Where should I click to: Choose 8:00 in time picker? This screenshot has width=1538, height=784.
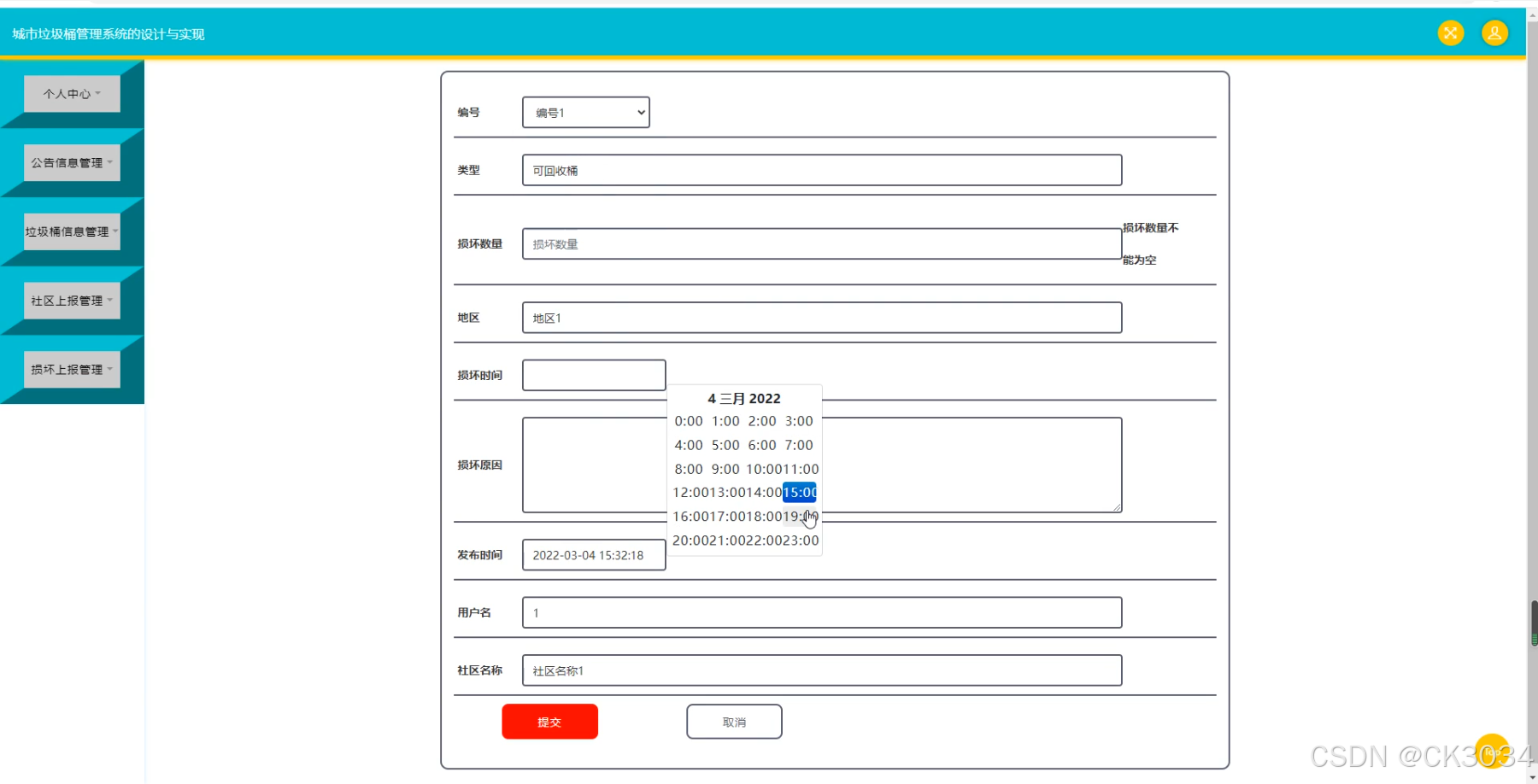[x=689, y=469]
